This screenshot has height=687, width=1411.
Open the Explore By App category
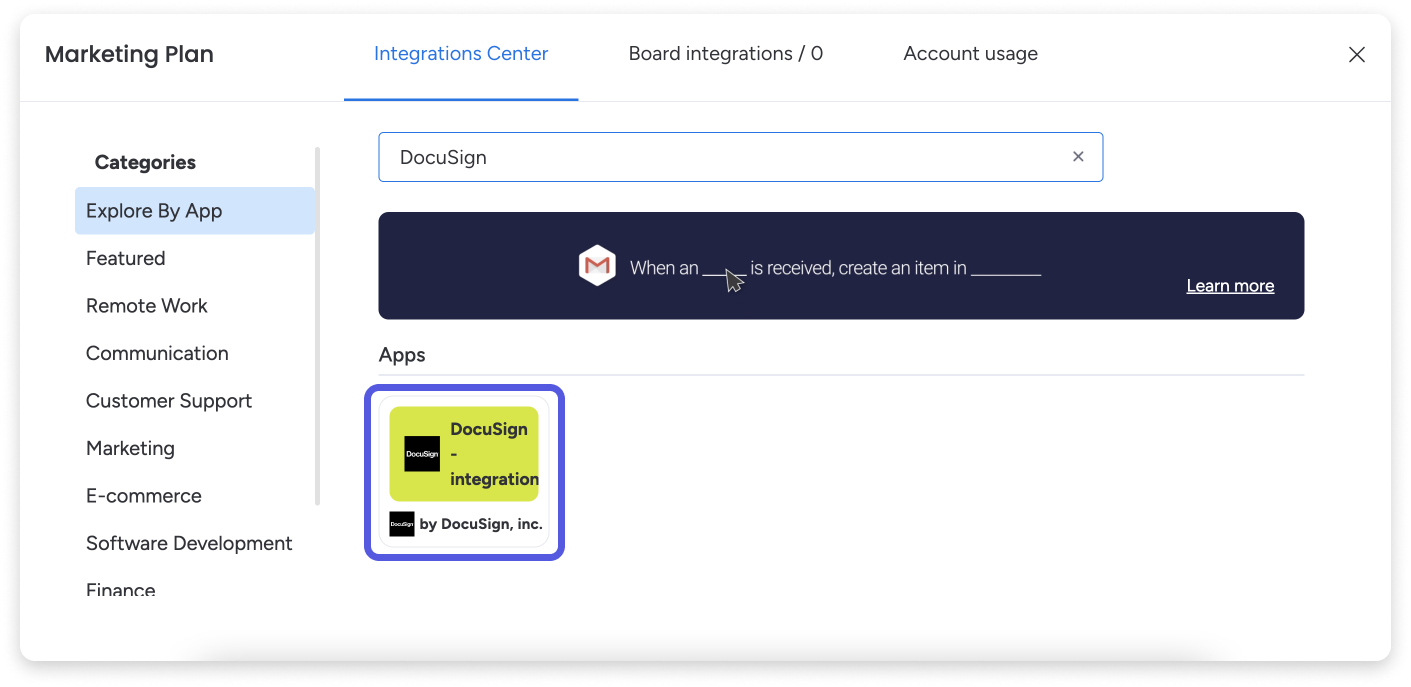coord(153,210)
